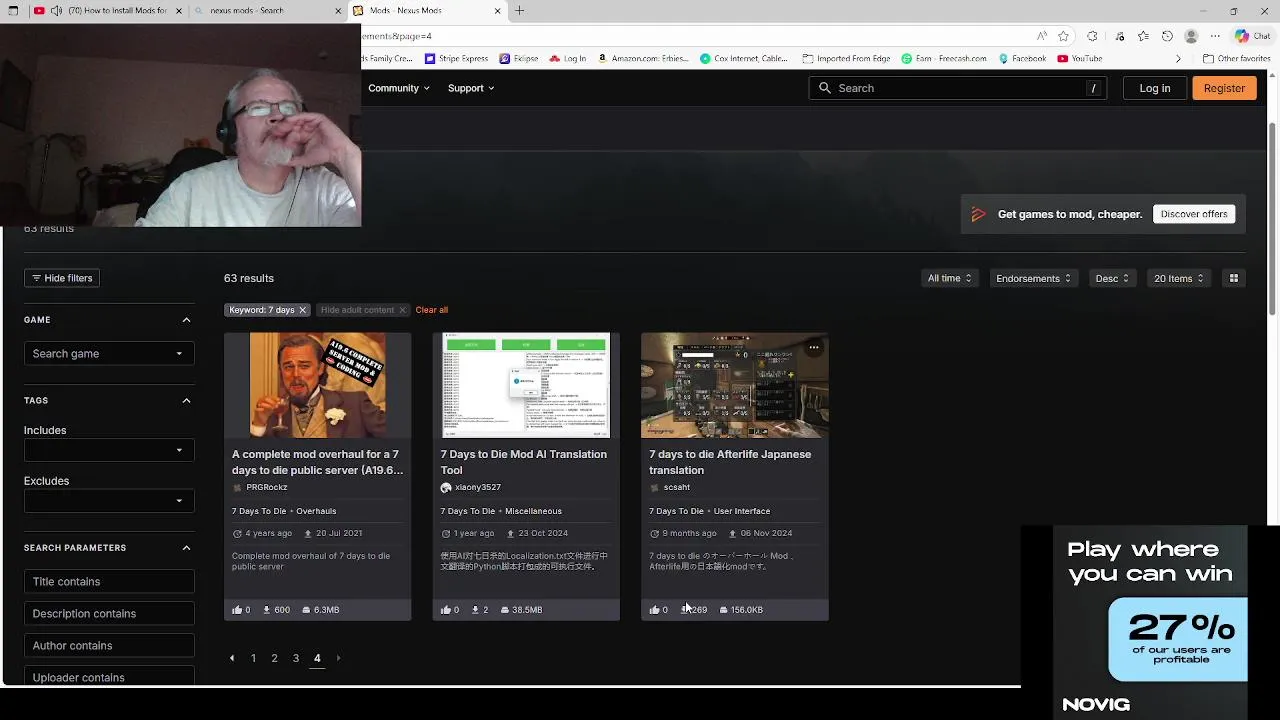Open the 'All time' time range dropdown
1280x720 pixels.
point(949,278)
